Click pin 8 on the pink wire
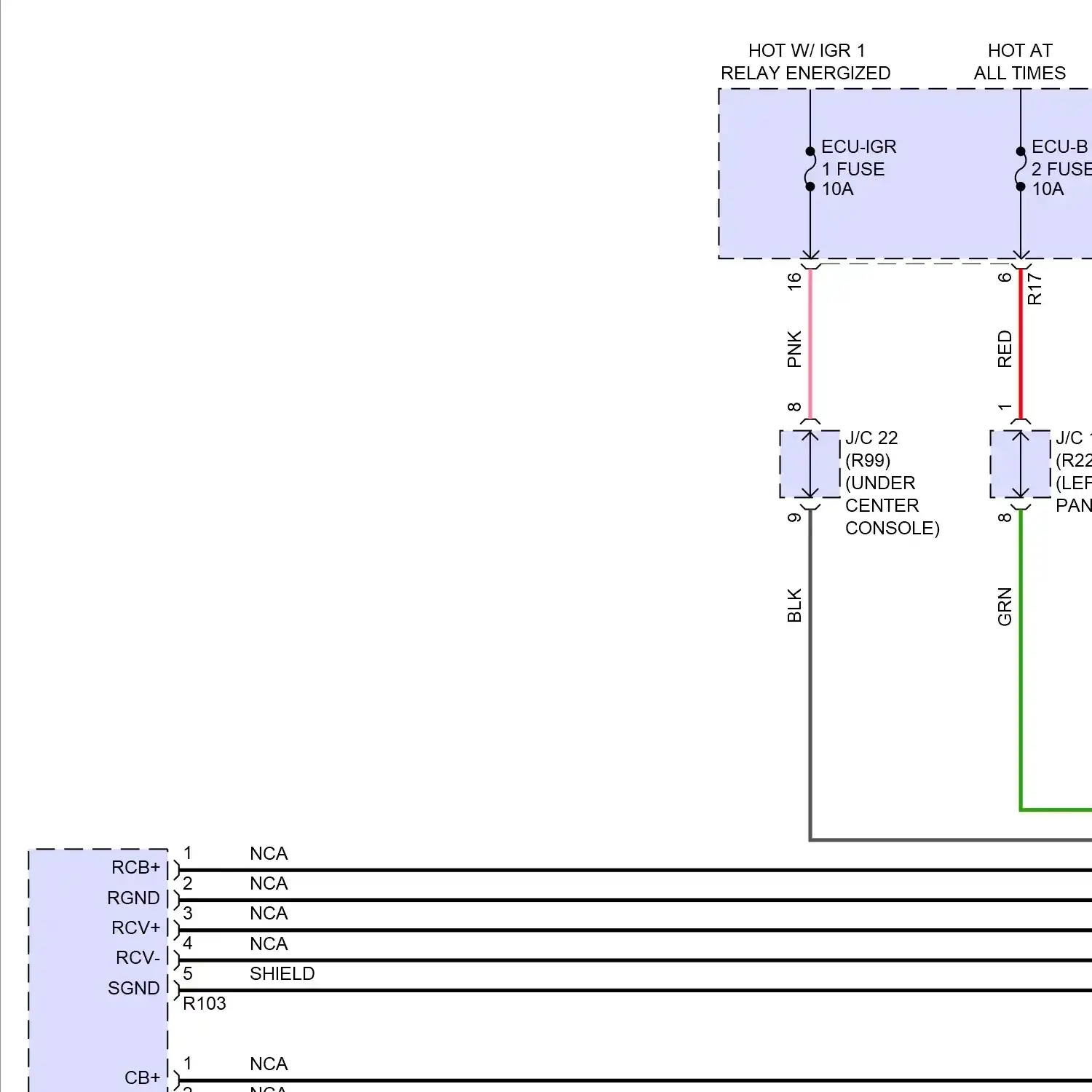 tap(794, 407)
